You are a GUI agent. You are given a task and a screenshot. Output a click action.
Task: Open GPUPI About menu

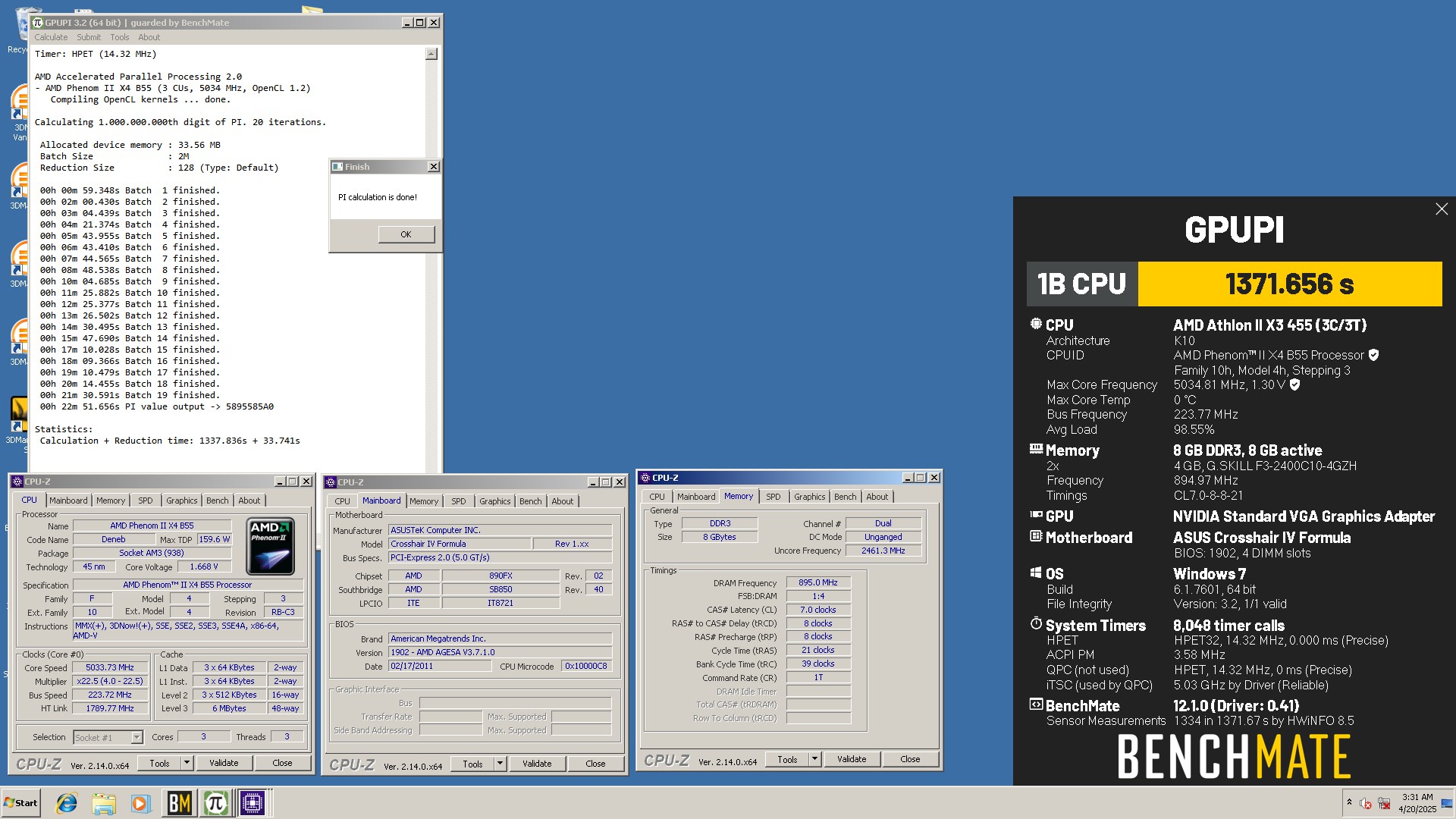point(149,37)
